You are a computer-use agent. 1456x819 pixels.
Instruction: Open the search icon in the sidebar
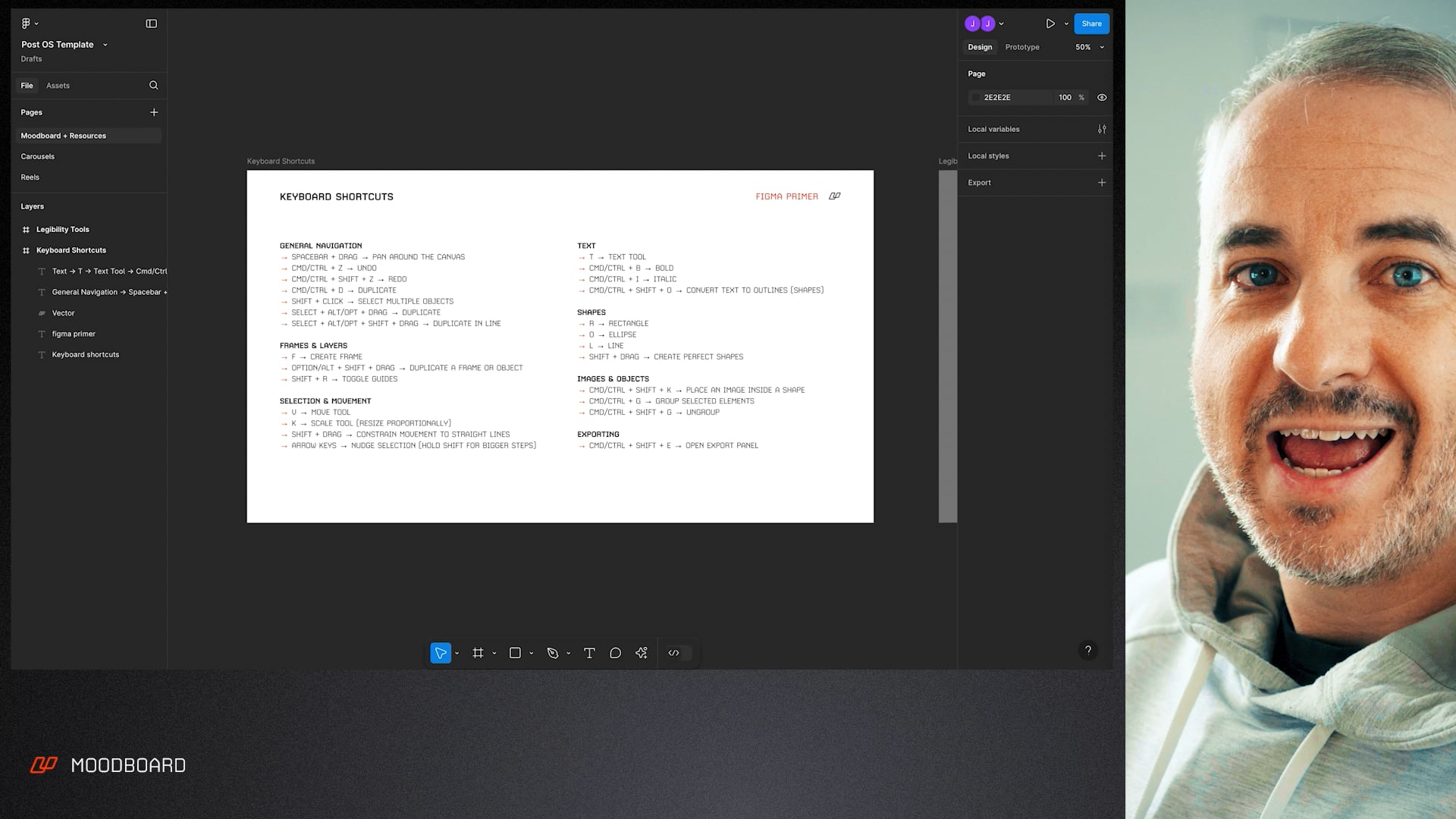[x=153, y=85]
